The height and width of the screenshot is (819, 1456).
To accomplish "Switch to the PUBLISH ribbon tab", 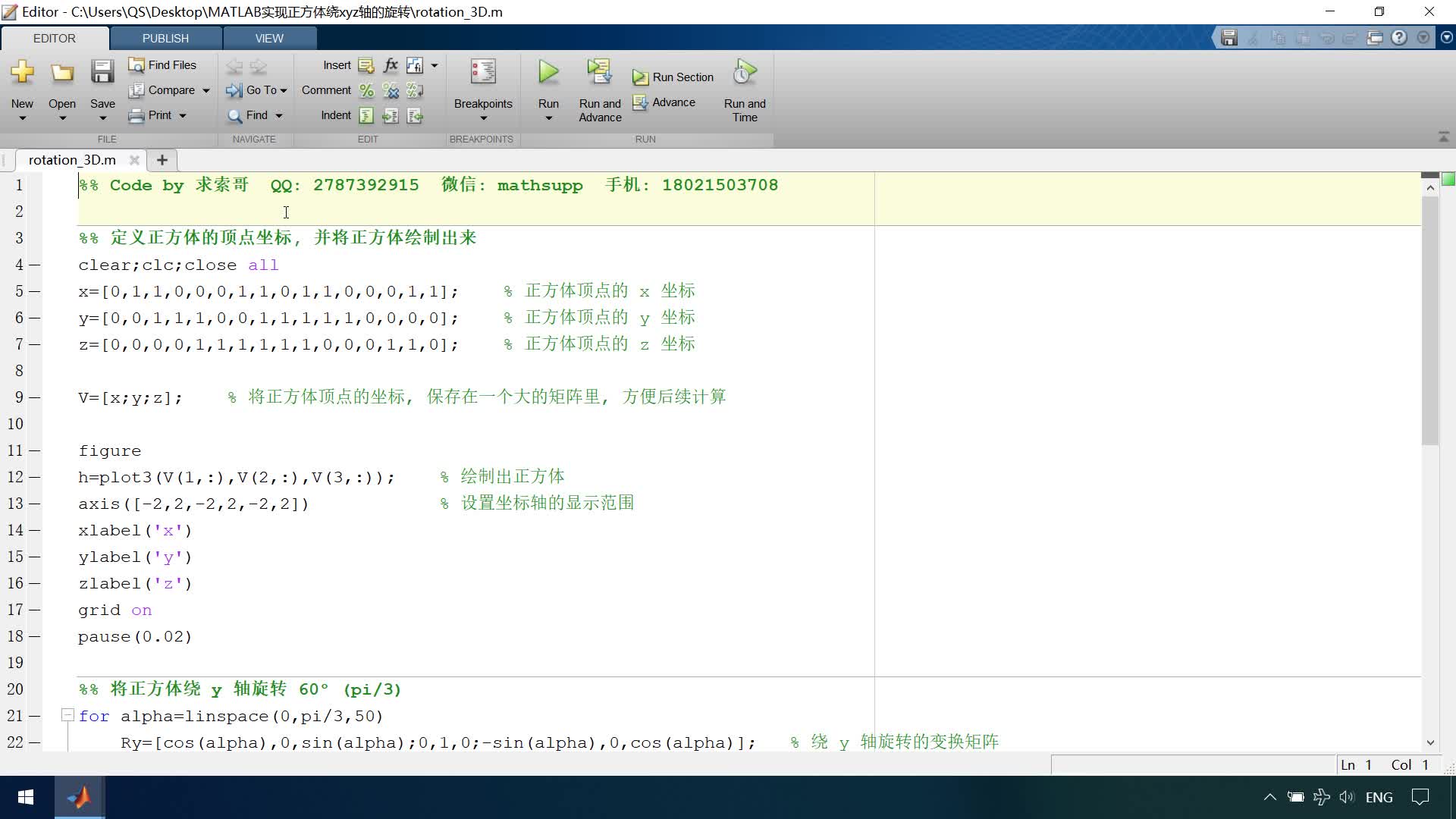I will [x=165, y=38].
